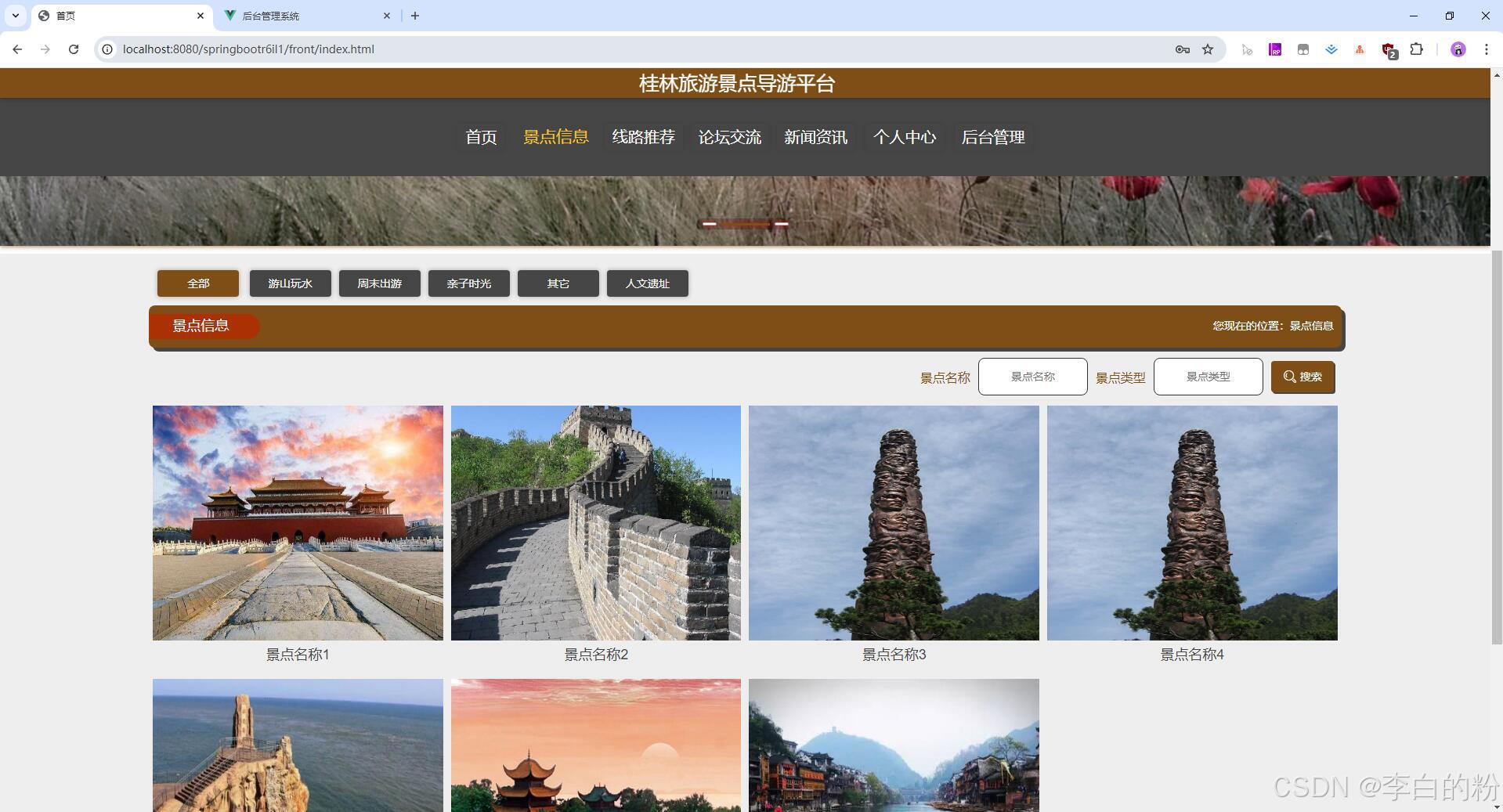Open the 景点名称3 stone pillar thumbnail
The height and width of the screenshot is (812, 1503).
coord(894,523)
